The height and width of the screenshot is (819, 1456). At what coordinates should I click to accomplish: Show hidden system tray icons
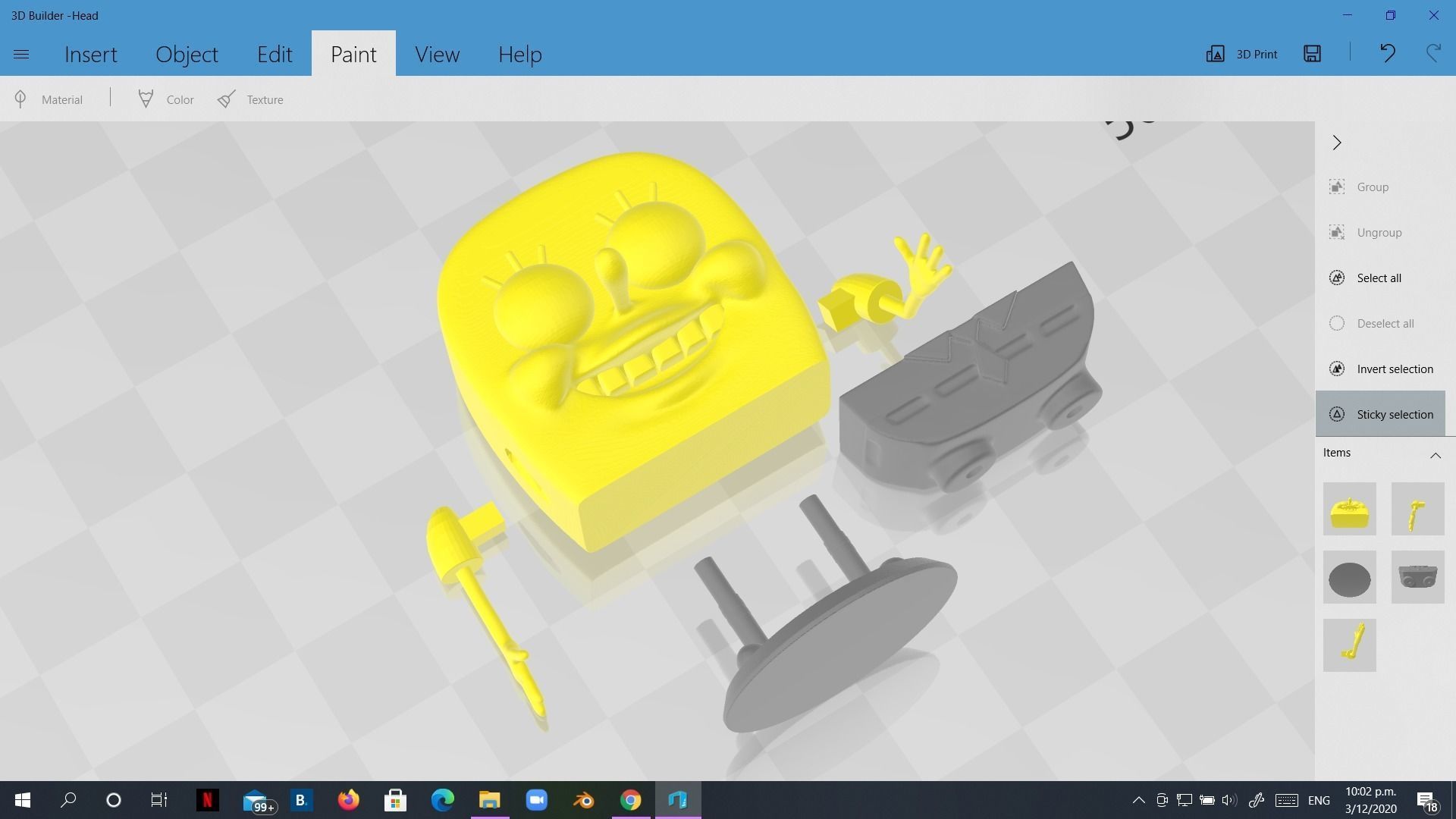coord(1138,800)
